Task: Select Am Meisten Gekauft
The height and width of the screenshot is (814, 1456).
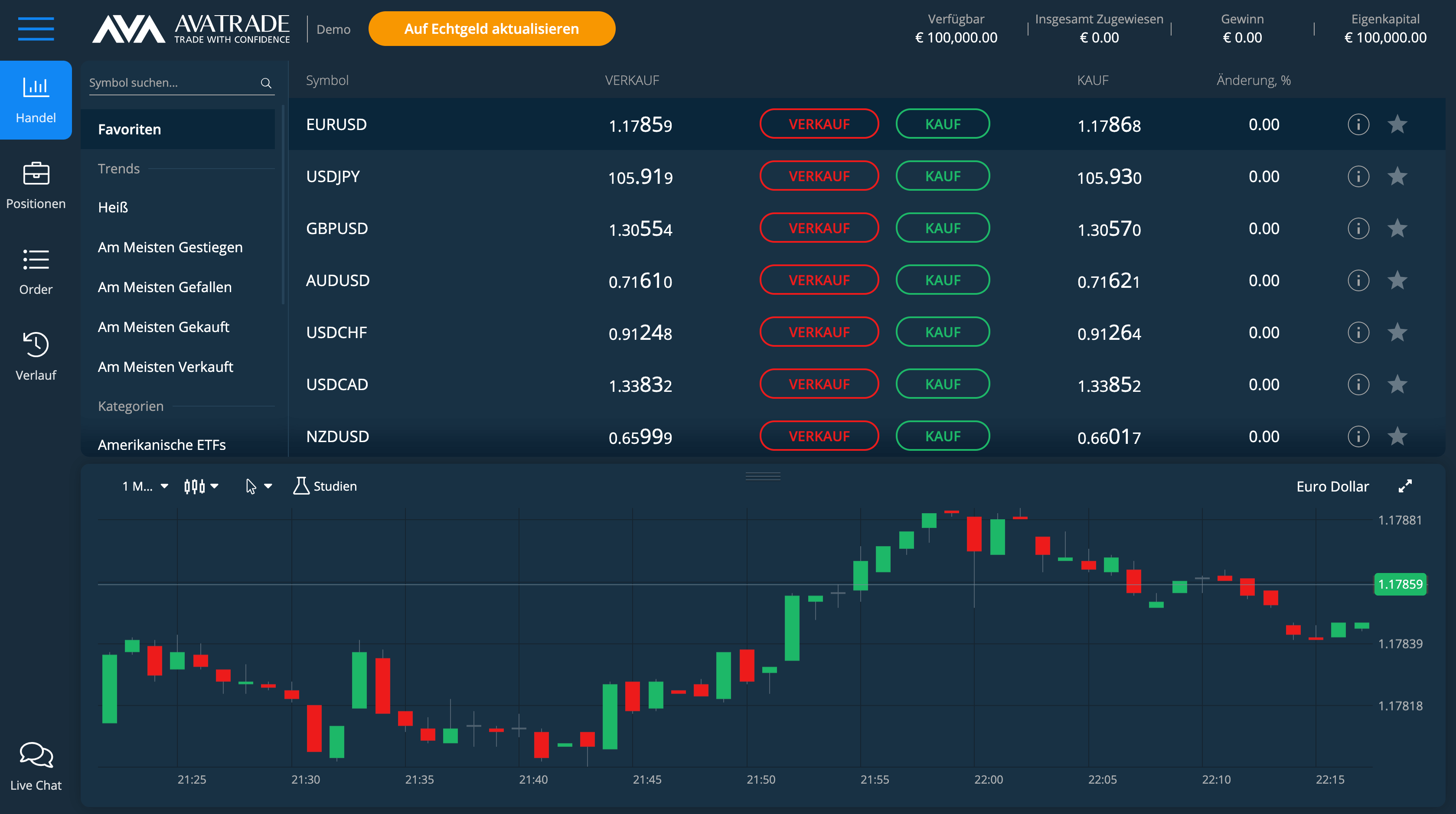Action: (163, 327)
